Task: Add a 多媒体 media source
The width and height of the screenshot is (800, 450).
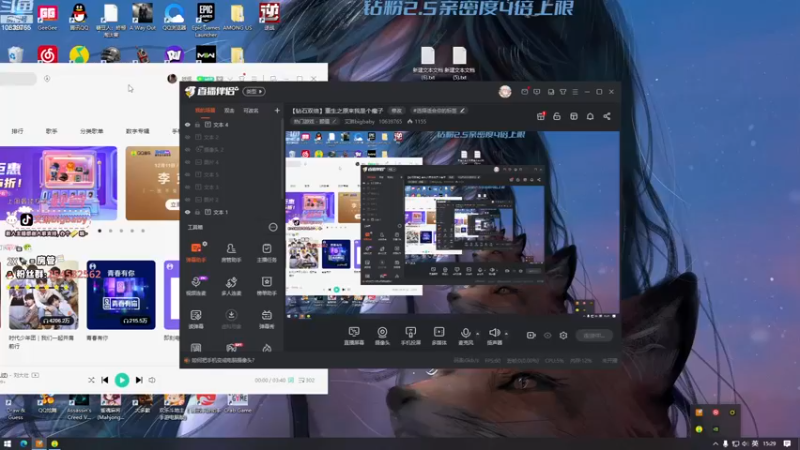Action: click(x=439, y=336)
